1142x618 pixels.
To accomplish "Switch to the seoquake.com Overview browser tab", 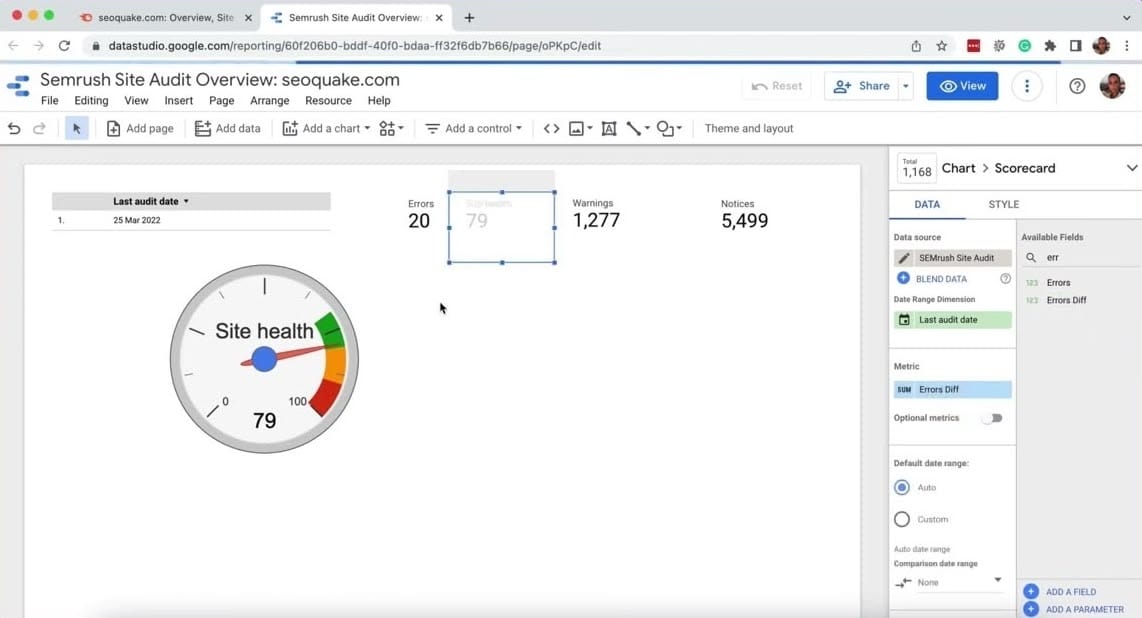I will pos(166,17).
